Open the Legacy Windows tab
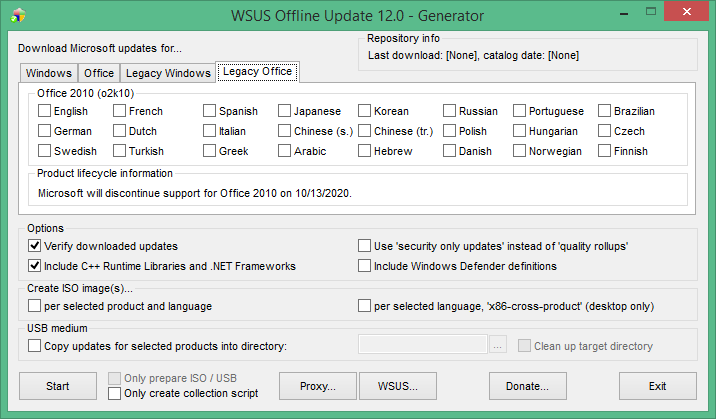Screen dimensions: 716x419 [168, 73]
